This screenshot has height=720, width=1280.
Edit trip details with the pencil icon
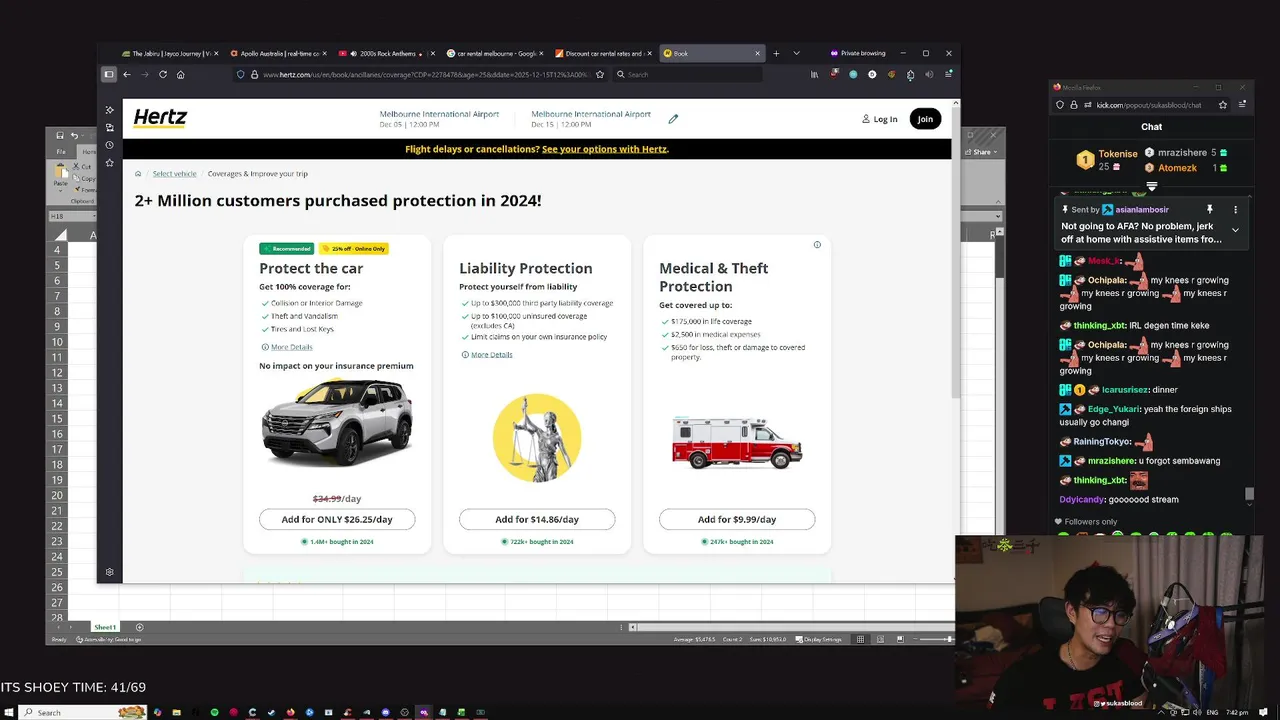click(x=673, y=118)
